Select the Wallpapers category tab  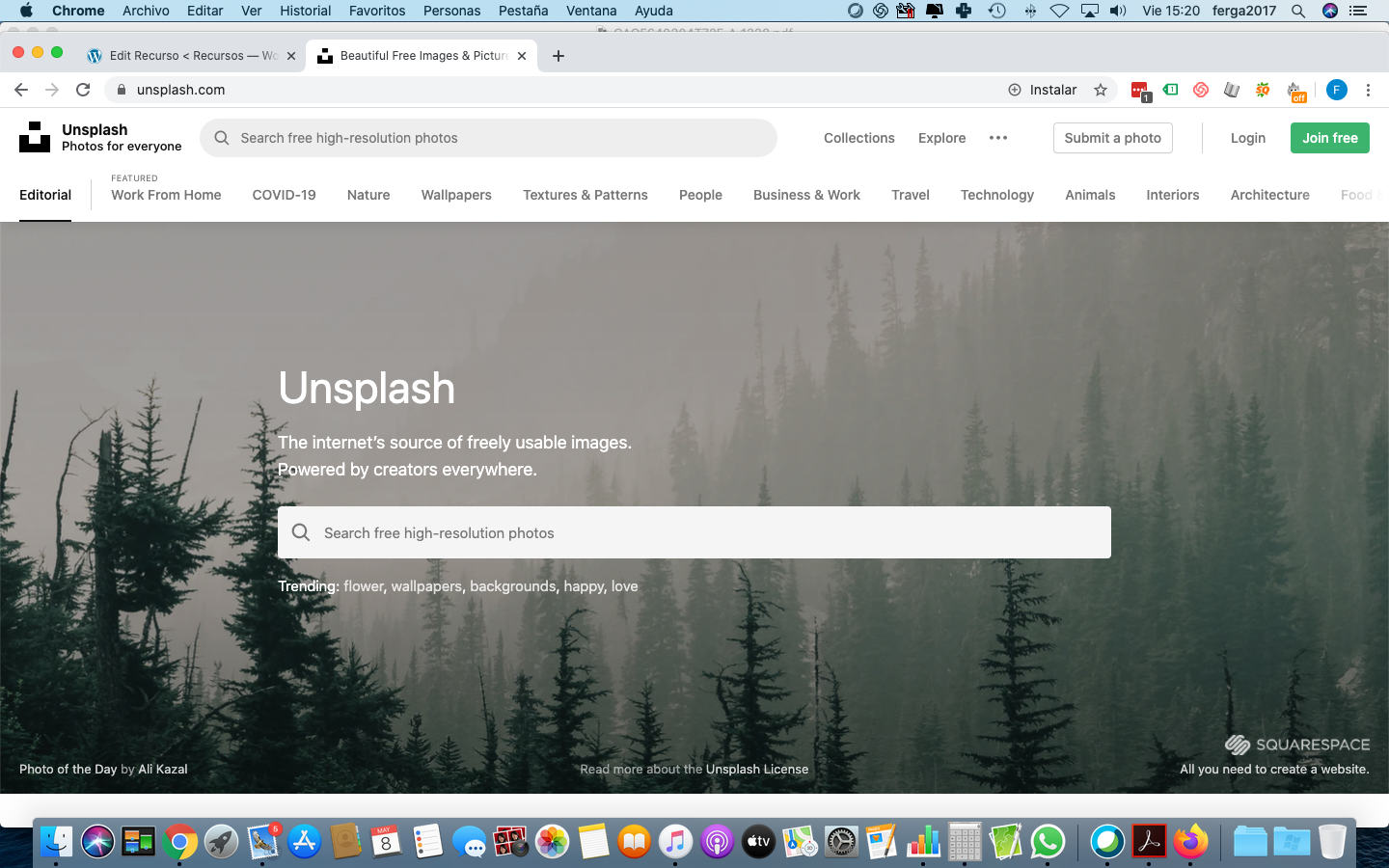tap(456, 195)
